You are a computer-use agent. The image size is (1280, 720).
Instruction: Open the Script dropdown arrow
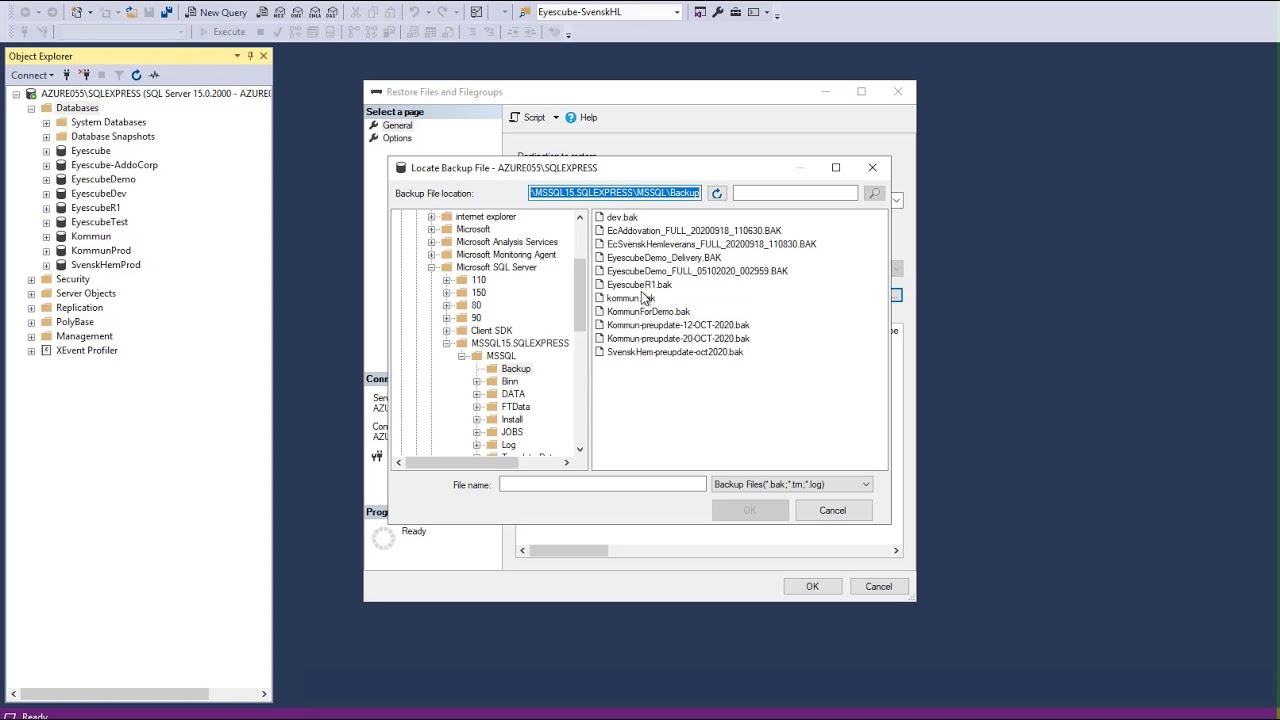pos(556,118)
